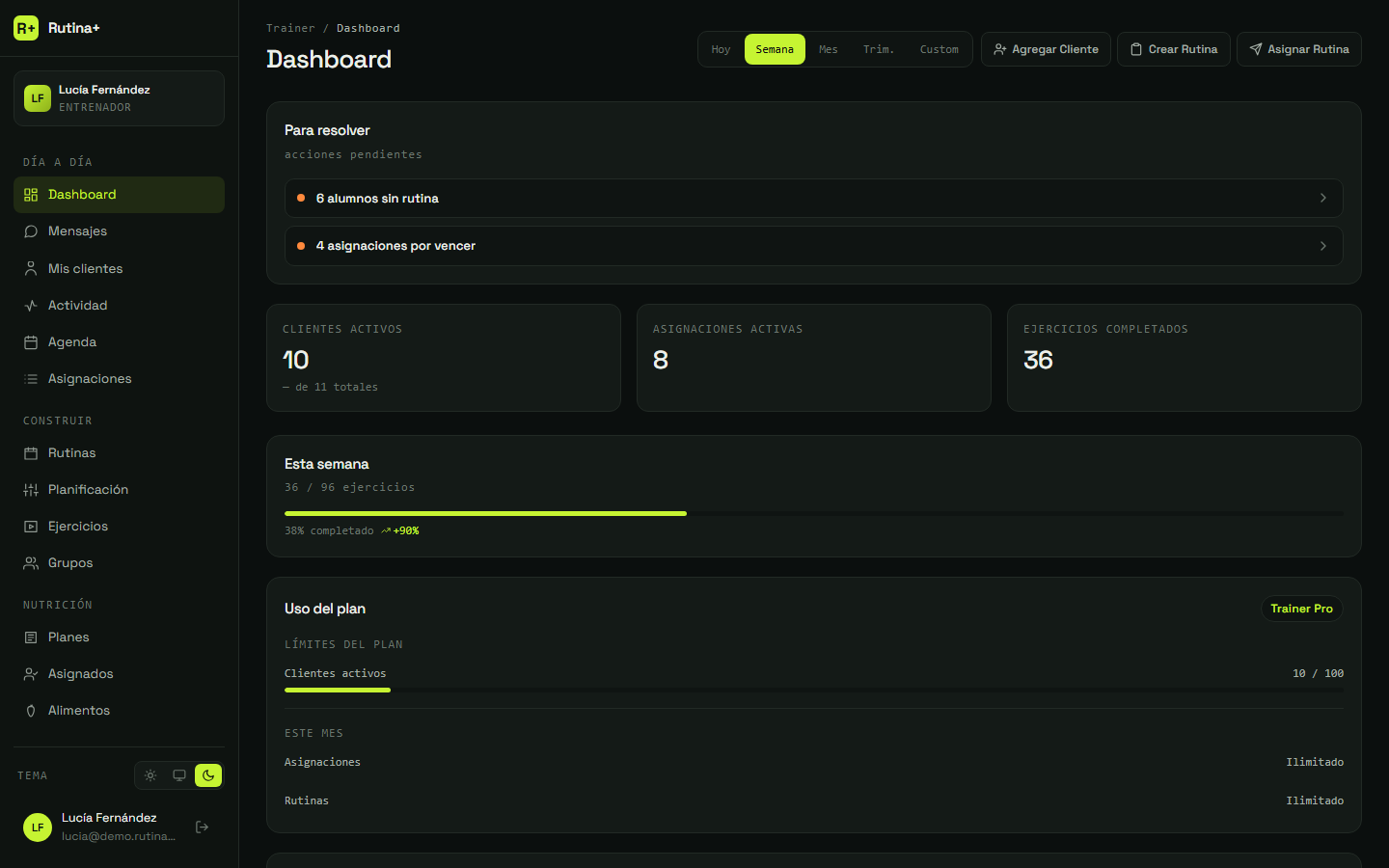
Task: Click the Agenda calendar icon
Action: pyautogui.click(x=31, y=342)
